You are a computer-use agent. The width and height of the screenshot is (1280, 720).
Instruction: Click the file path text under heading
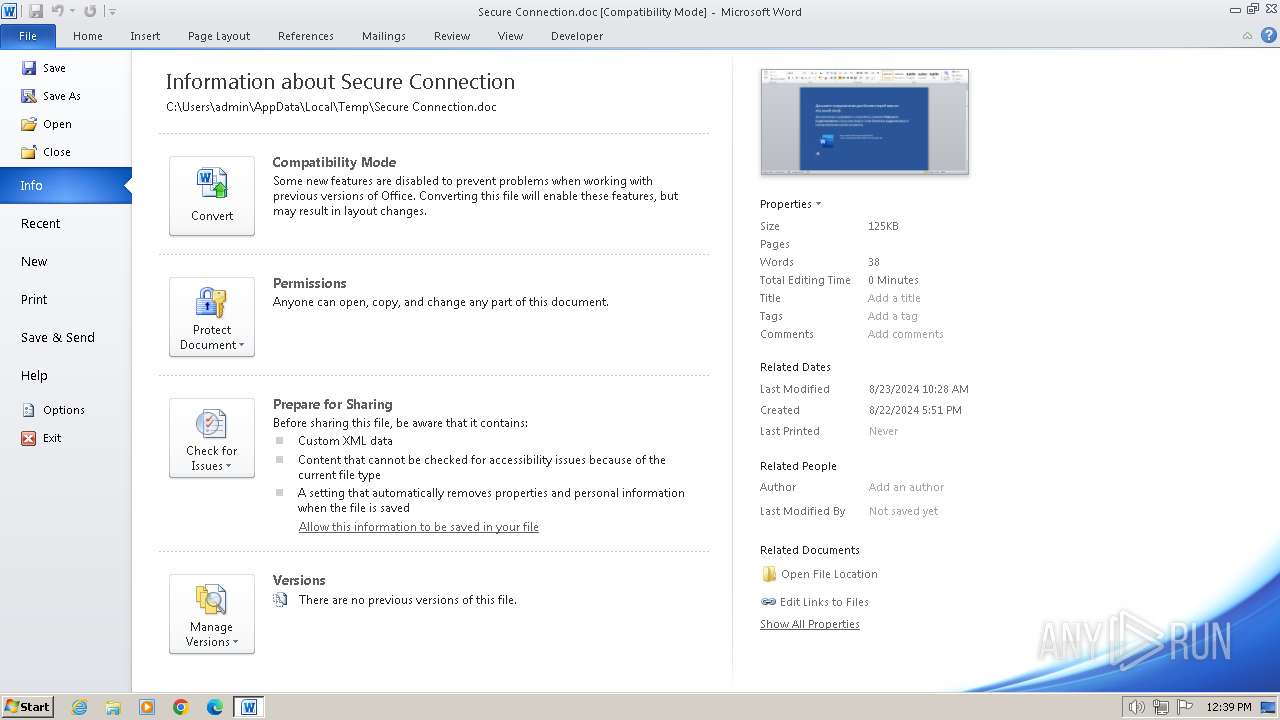coord(331,107)
